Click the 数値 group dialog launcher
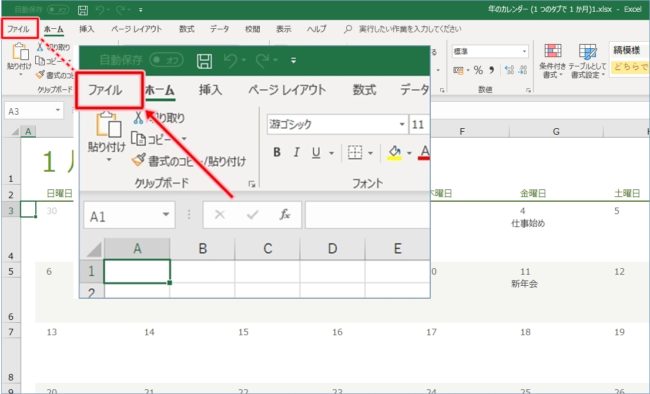The width and height of the screenshot is (650, 394). click(528, 90)
